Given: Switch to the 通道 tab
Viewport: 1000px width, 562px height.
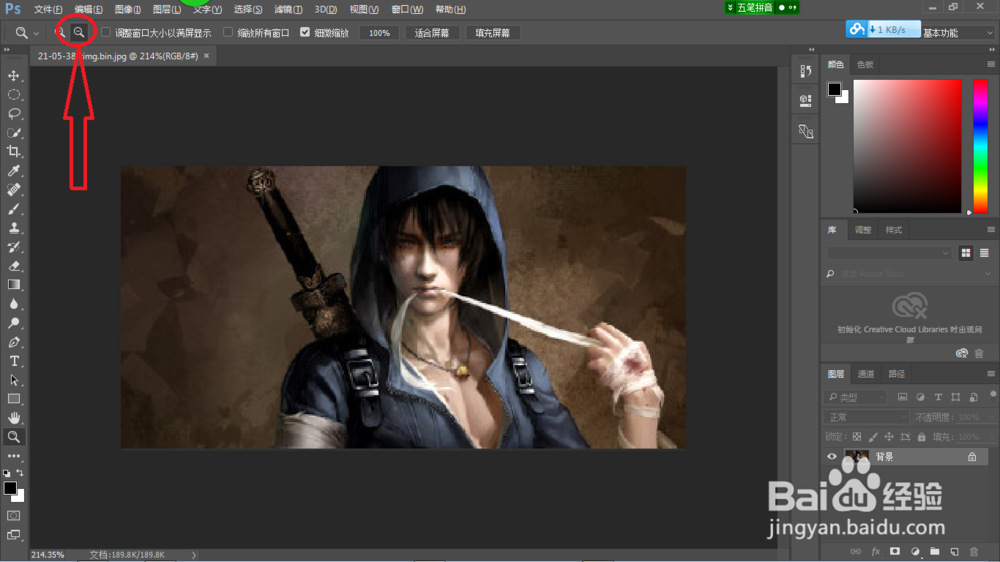Looking at the screenshot, I should pyautogui.click(x=865, y=374).
